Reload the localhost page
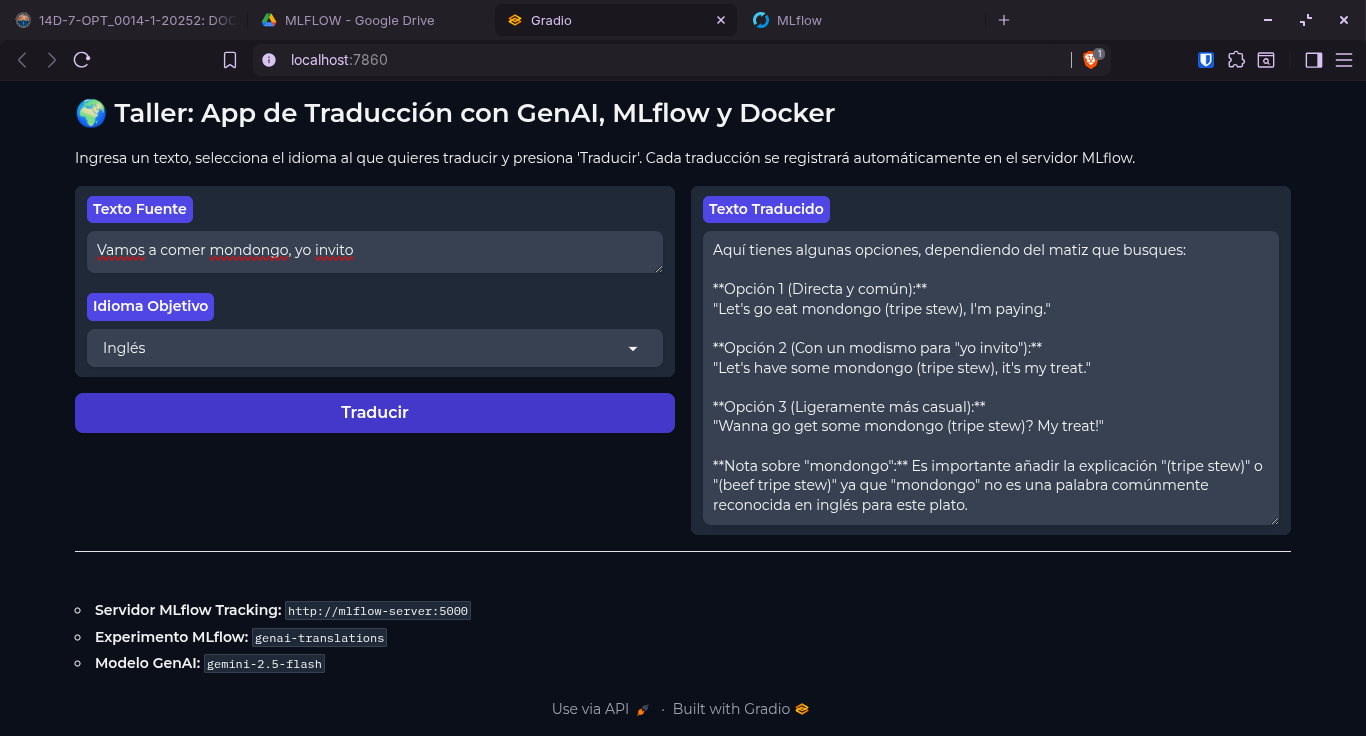Image resolution: width=1366 pixels, height=736 pixels. (x=82, y=60)
